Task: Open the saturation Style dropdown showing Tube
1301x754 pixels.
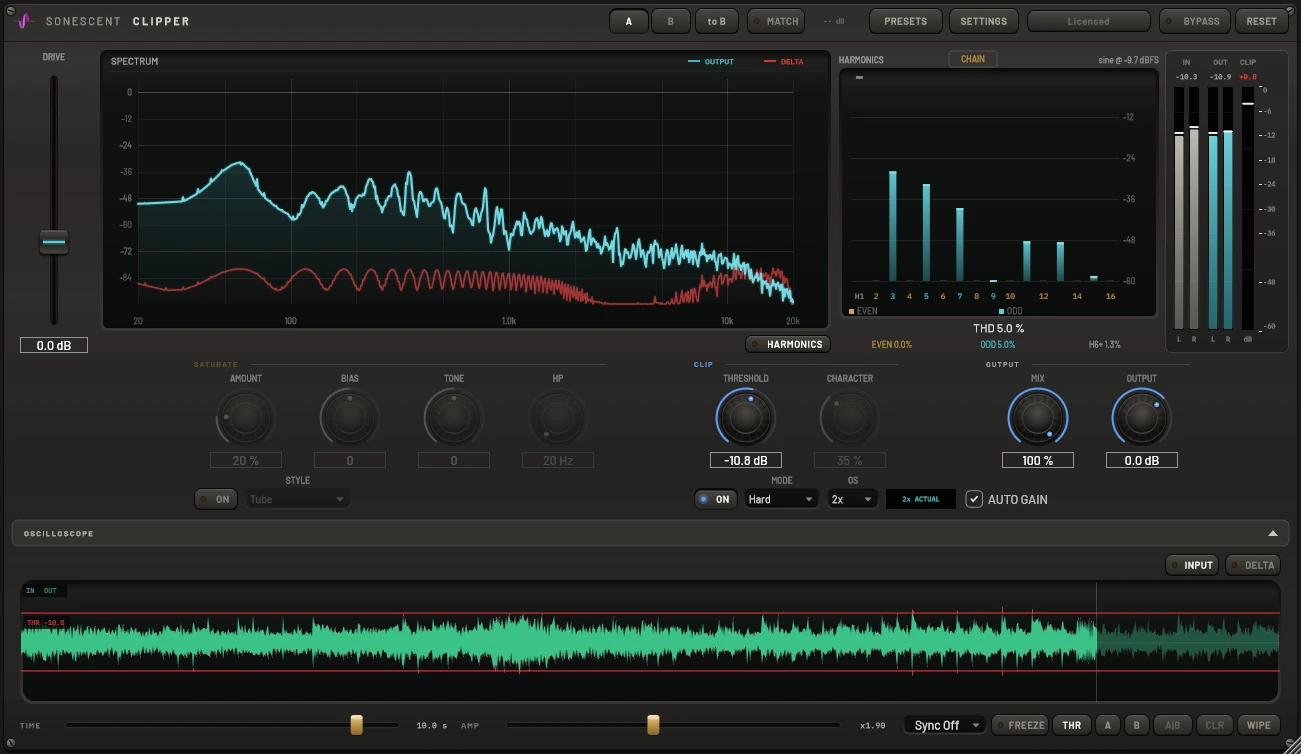Action: [x=298, y=499]
